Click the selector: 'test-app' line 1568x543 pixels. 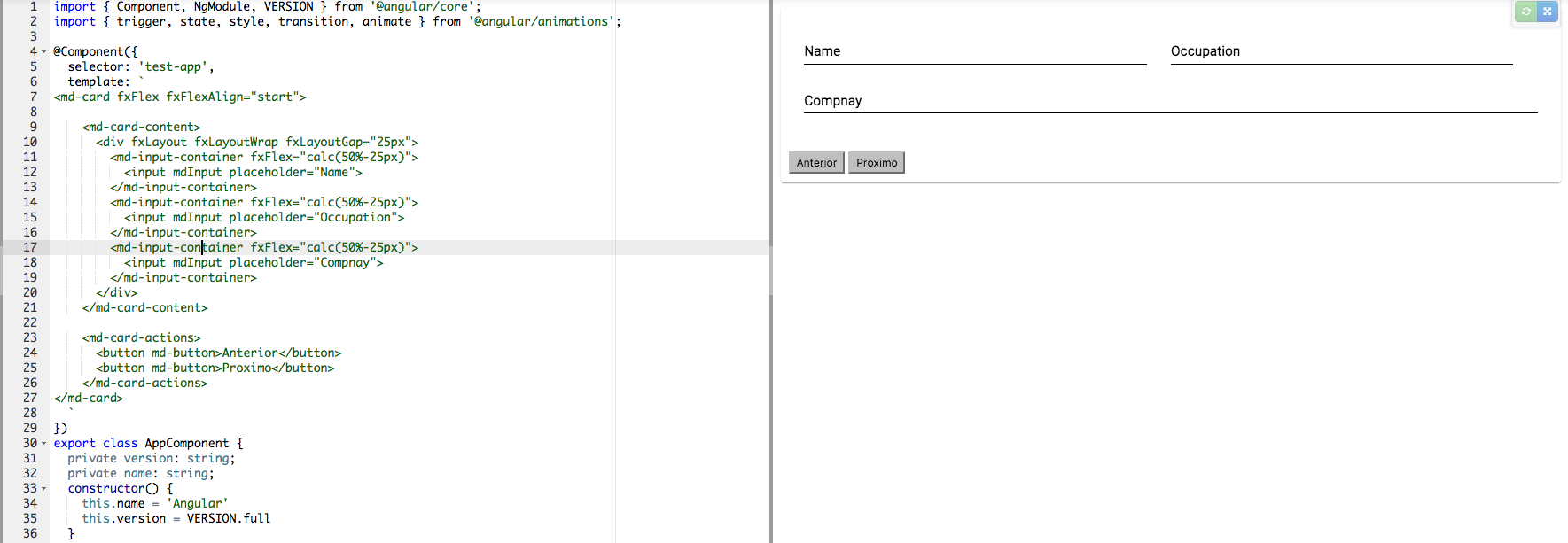141,66
